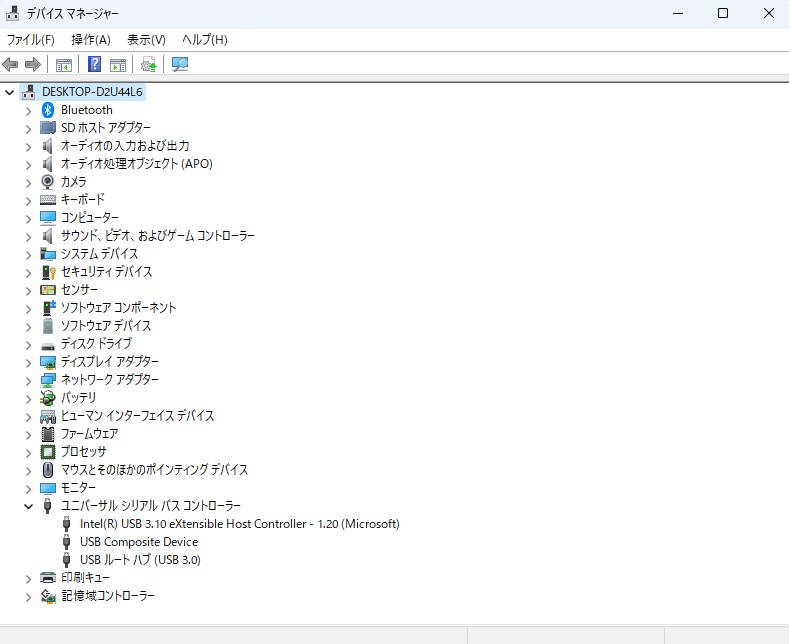Viewport: 789px width, 644px height.
Task: Expand the 記憶域コントローラー category
Action: 29,597
